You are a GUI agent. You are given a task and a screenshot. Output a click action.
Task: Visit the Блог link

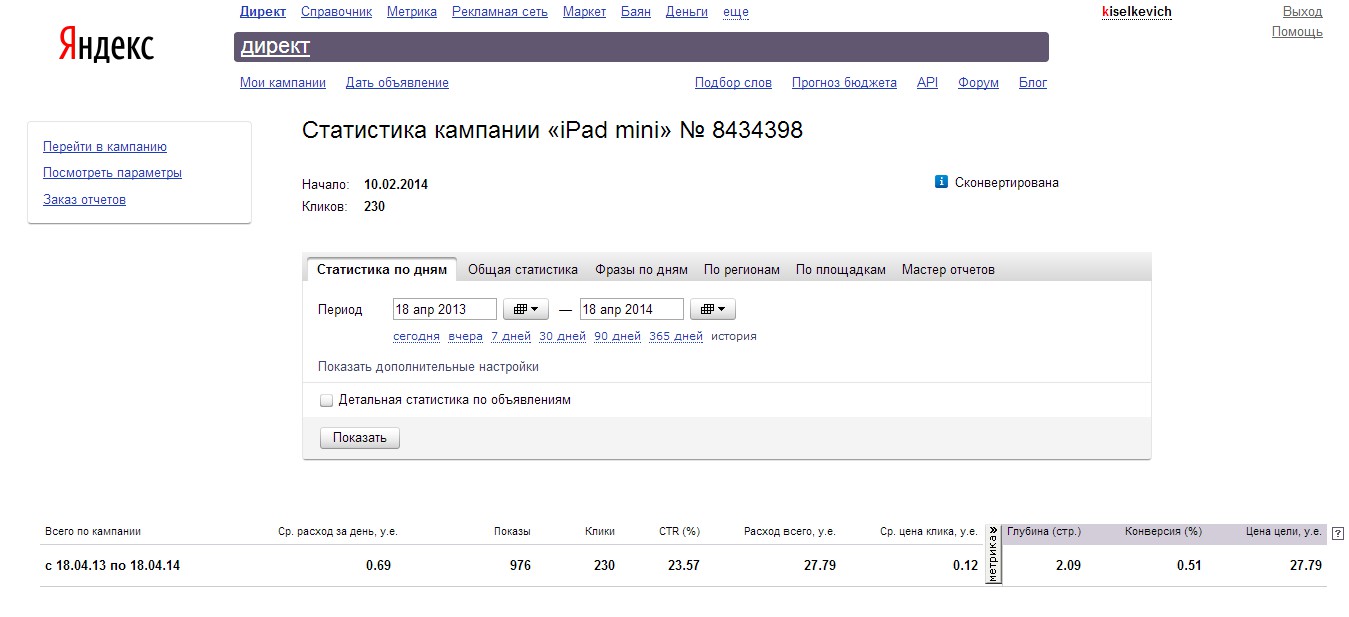pos(1033,83)
